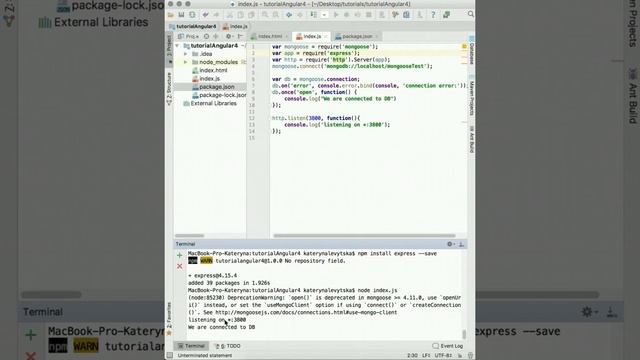640x360 pixels.
Task: Open the UTF-8 encoding selector
Action: coord(444,356)
